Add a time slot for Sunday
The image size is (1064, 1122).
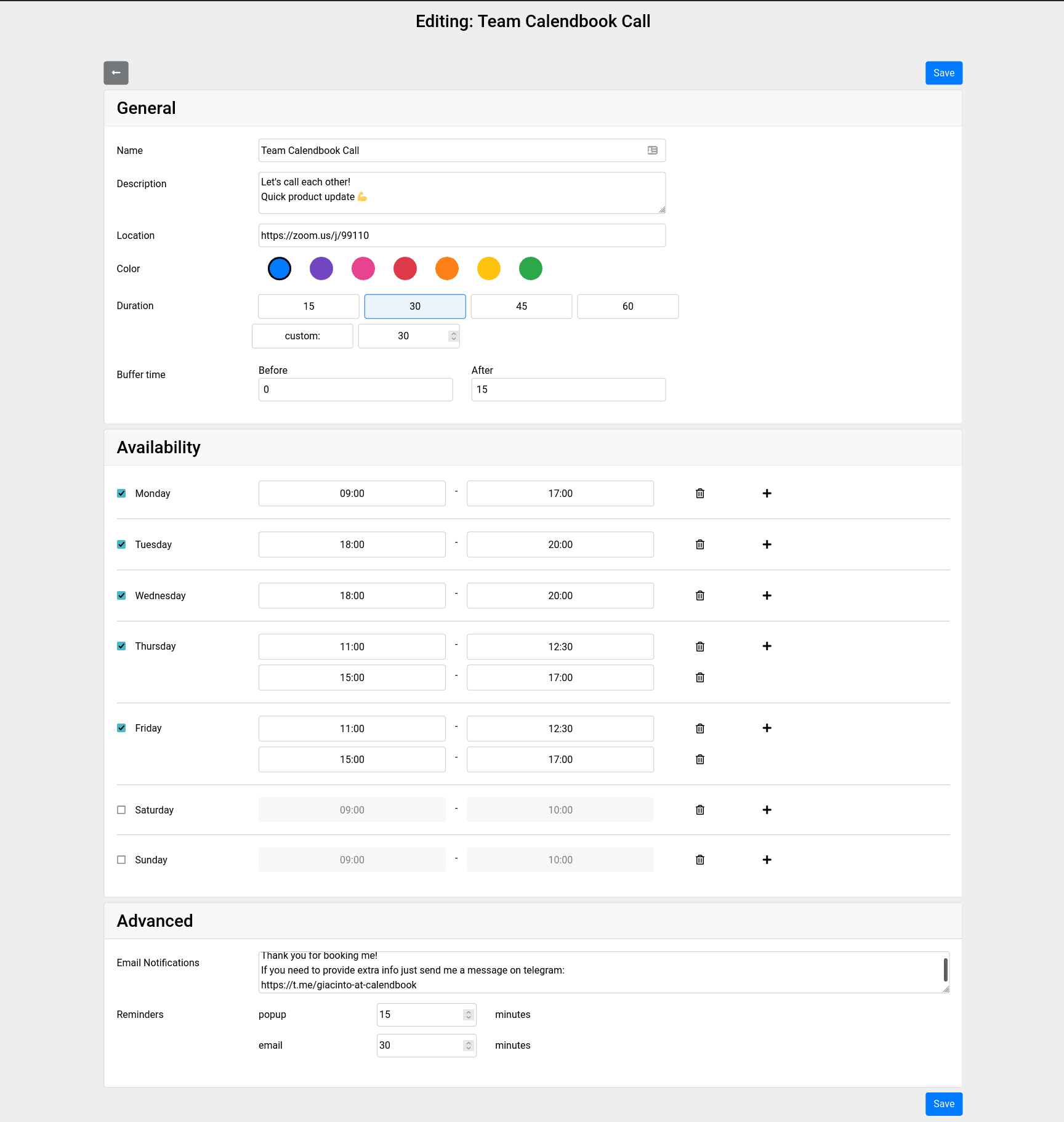tap(767, 860)
